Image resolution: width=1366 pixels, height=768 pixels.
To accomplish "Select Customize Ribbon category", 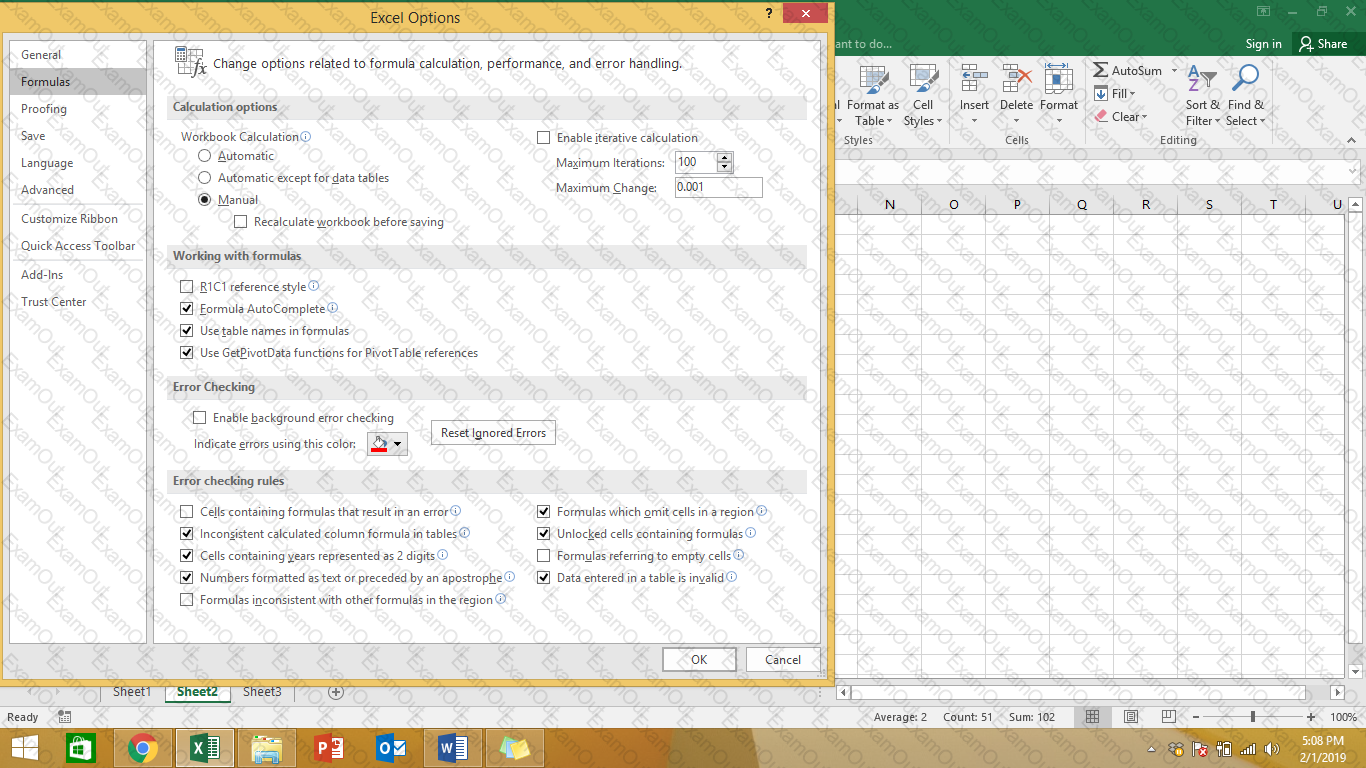I will [78, 219].
